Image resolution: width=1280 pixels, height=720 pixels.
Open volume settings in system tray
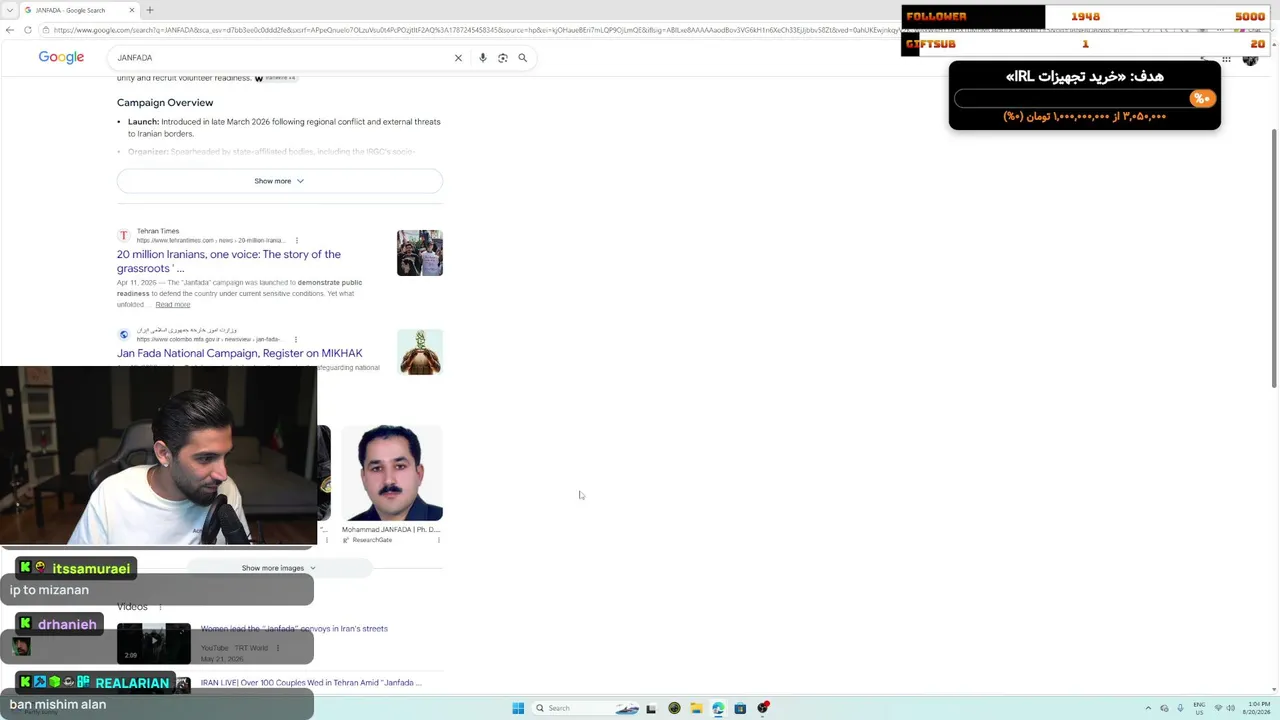1231,708
